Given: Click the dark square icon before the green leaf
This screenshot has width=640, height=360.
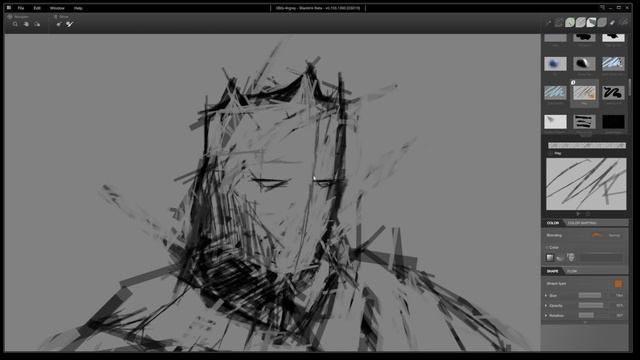Looking at the screenshot, I should pyautogui.click(x=559, y=22).
